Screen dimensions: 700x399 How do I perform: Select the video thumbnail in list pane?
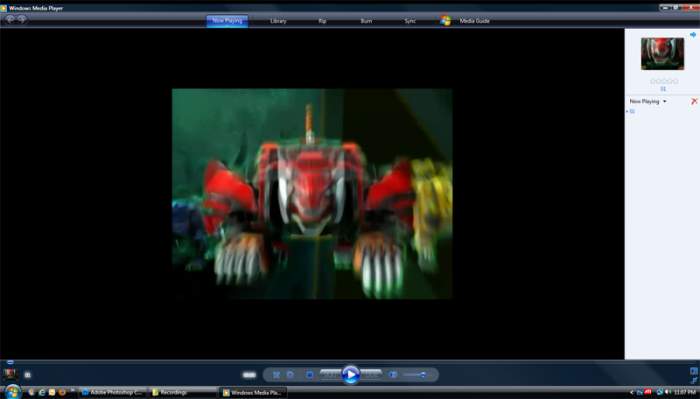tap(662, 54)
